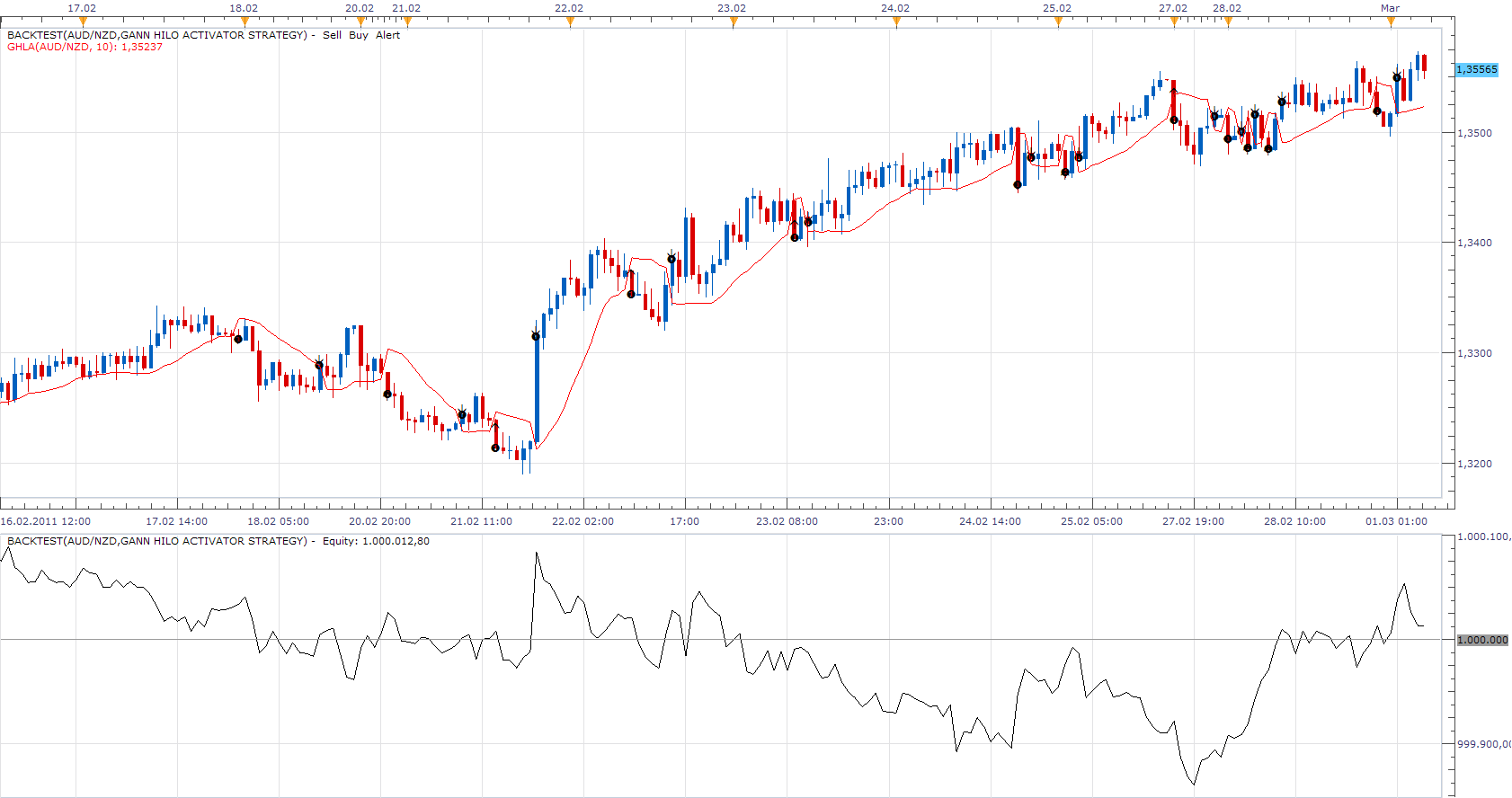
Task: Click the 21.02 11:00 time axis label
Action: pos(482,521)
